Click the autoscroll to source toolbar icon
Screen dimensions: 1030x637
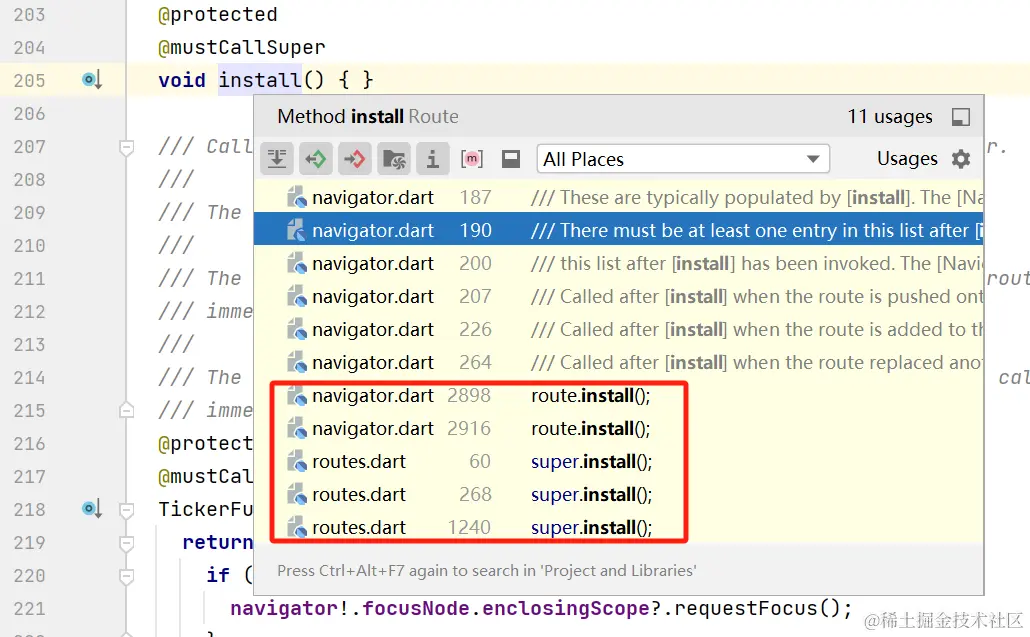click(277, 159)
